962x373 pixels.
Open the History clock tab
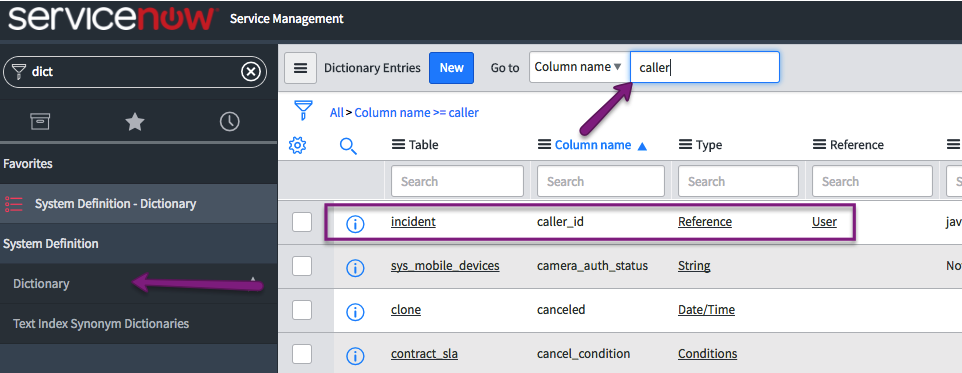click(x=229, y=122)
